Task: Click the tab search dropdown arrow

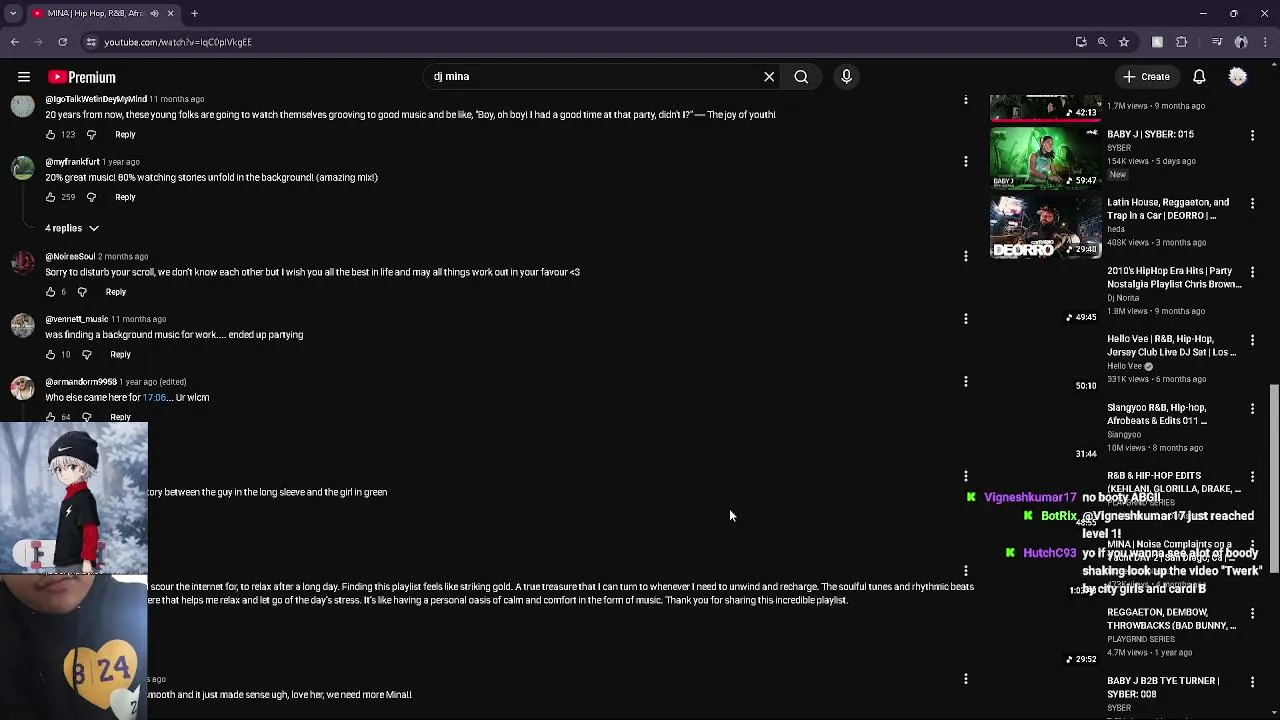Action: click(13, 13)
